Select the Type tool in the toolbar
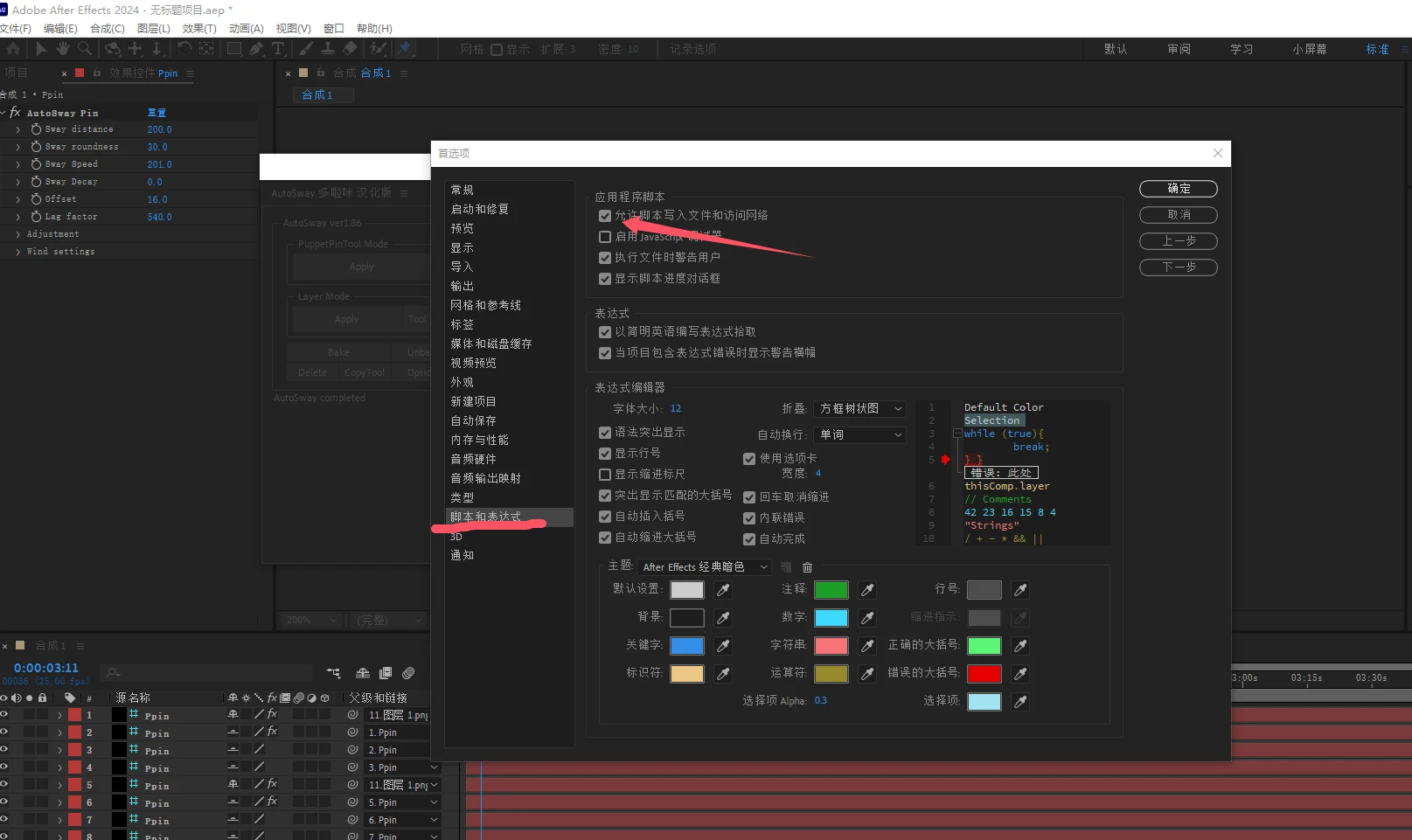Screen dimensions: 1412x840 (x=278, y=49)
